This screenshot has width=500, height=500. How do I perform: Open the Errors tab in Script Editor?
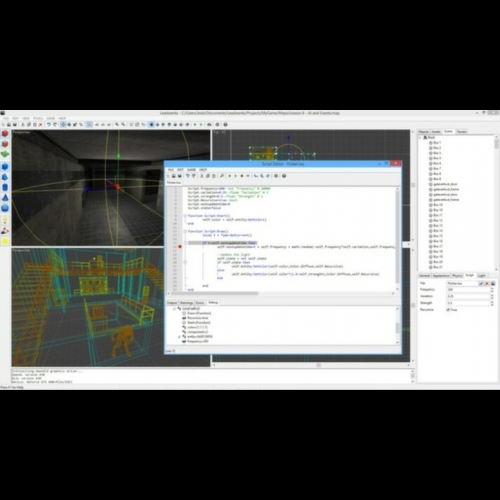[200, 303]
